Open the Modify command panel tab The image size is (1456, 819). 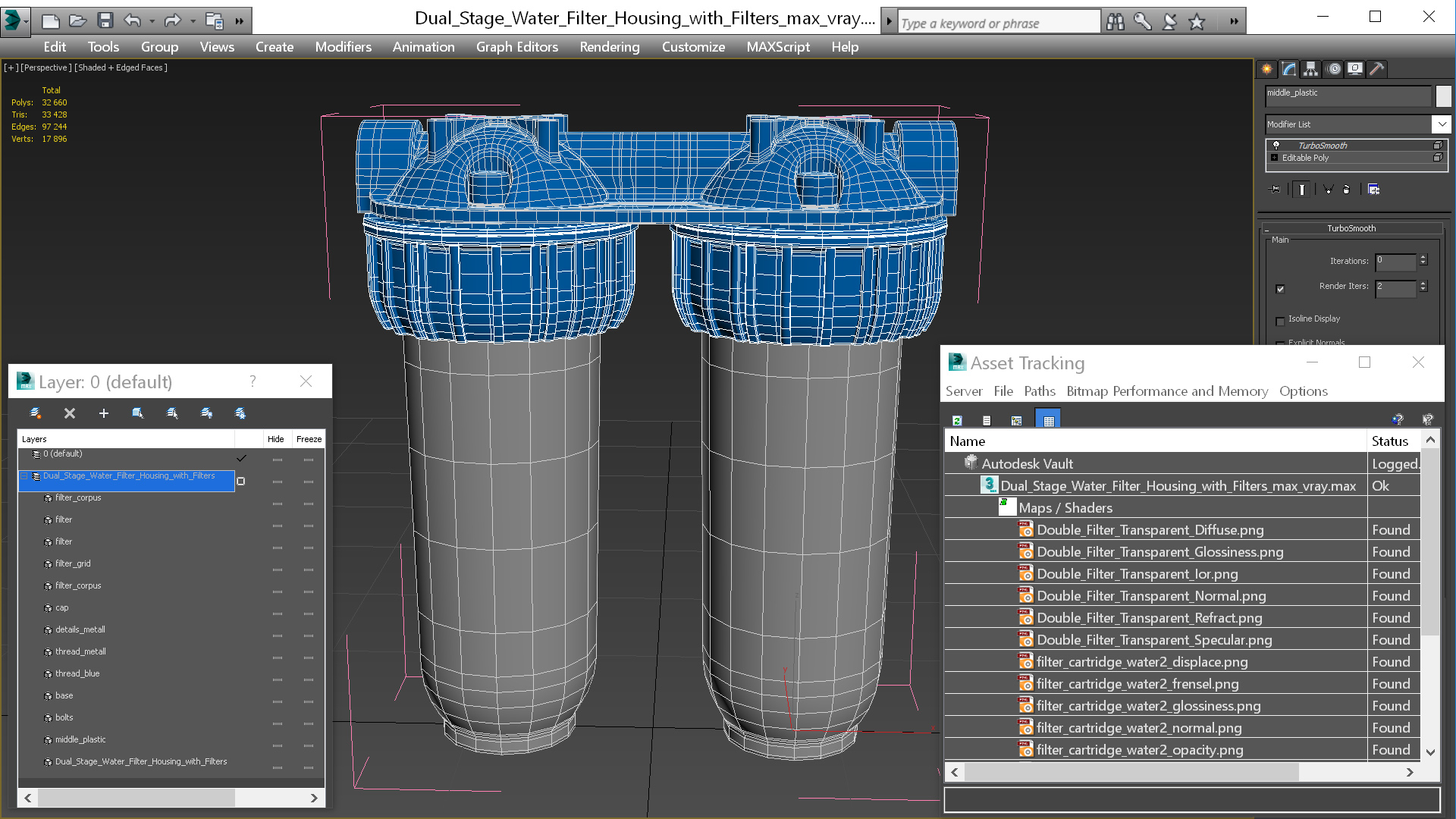click(1289, 69)
